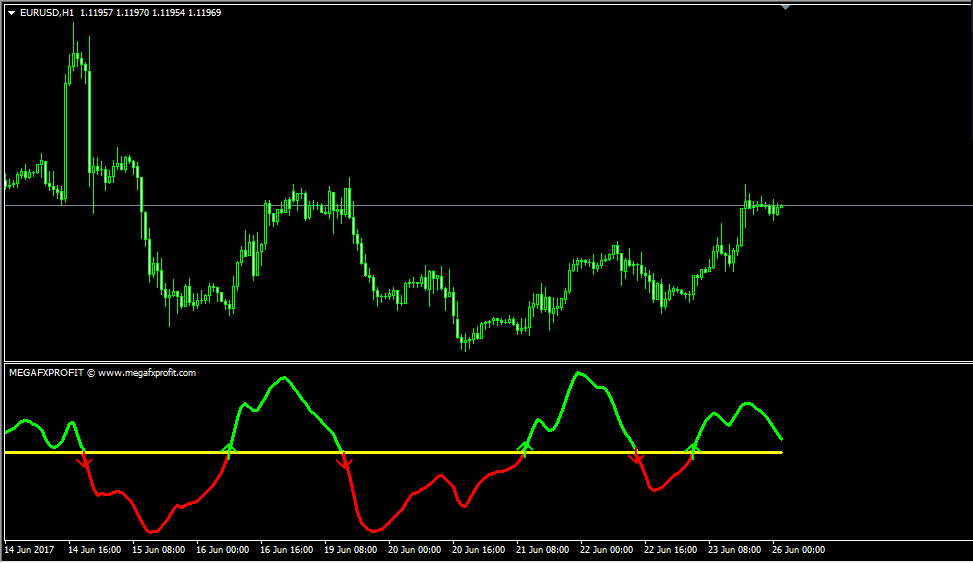The image size is (973, 563).
Task: Click the red sell arrow near 19 Jun 08:00
Action: 346,461
